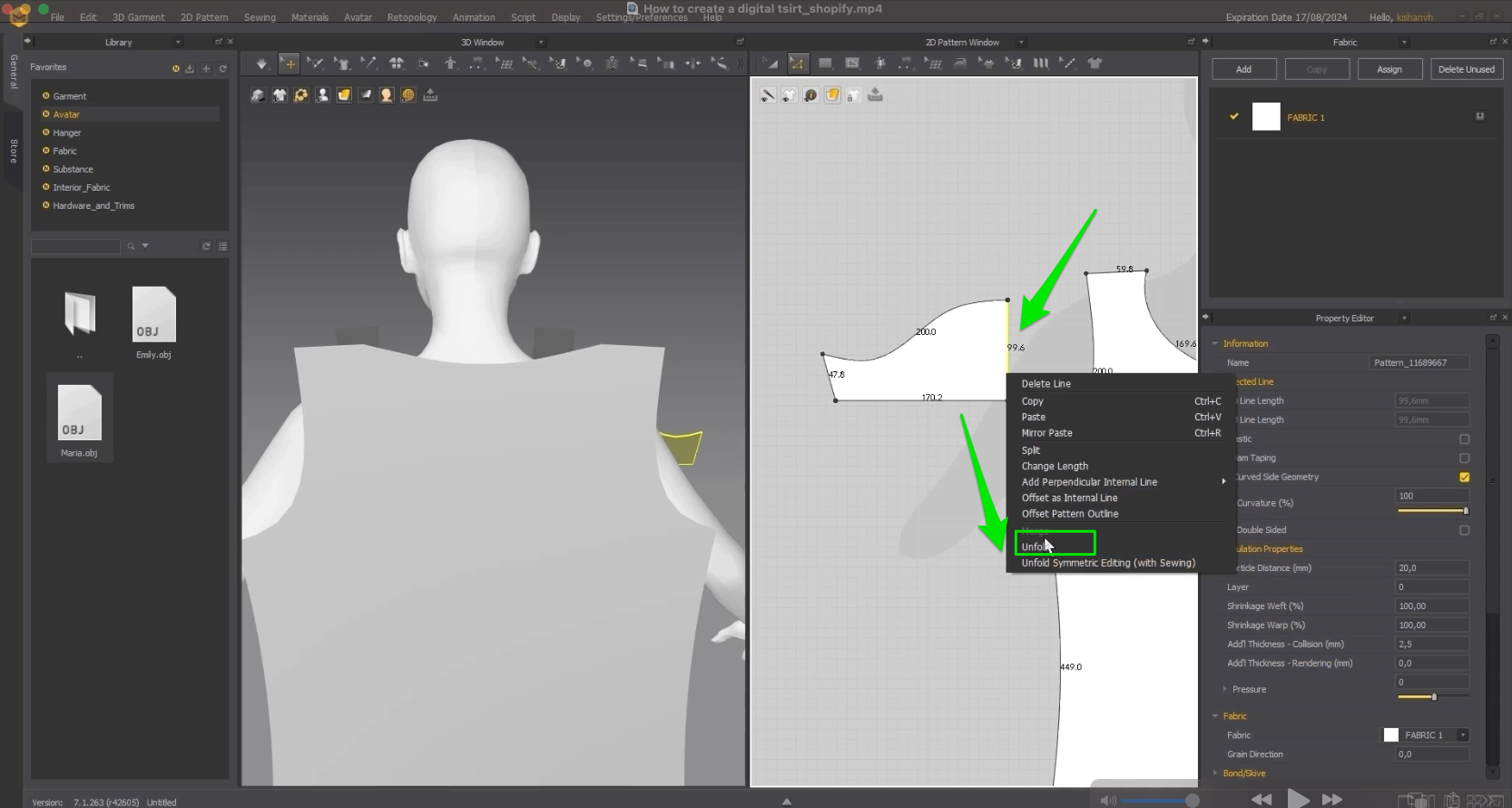The image size is (1512, 808).
Task: Select Hardware_and_Trims in Favorites
Action: (x=93, y=206)
